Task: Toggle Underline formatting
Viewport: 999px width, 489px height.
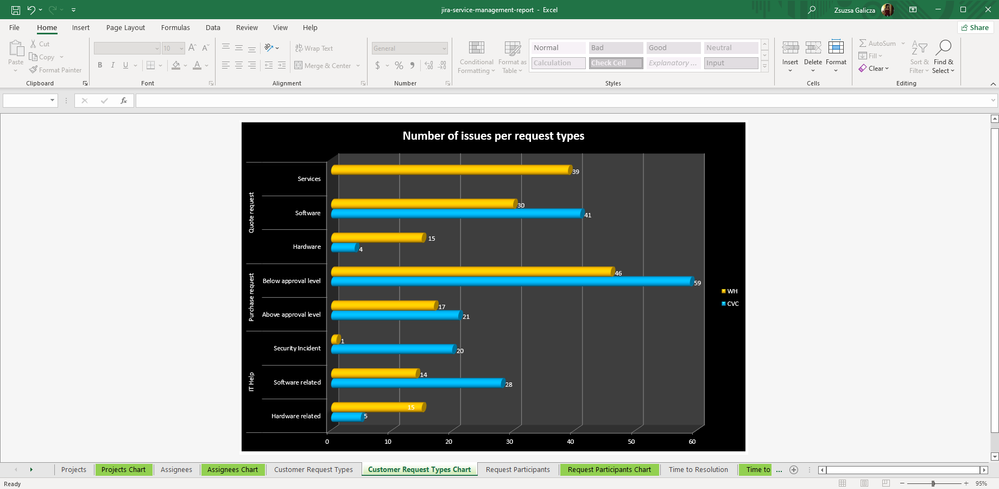Action: [x=126, y=65]
